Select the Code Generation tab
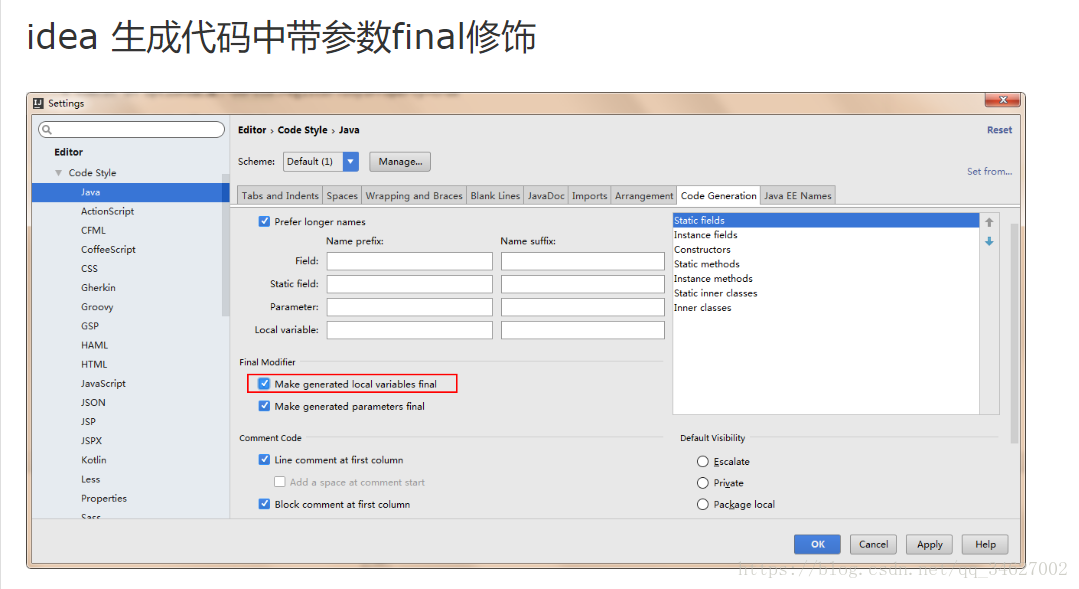The height and width of the screenshot is (589, 1079). [718, 195]
